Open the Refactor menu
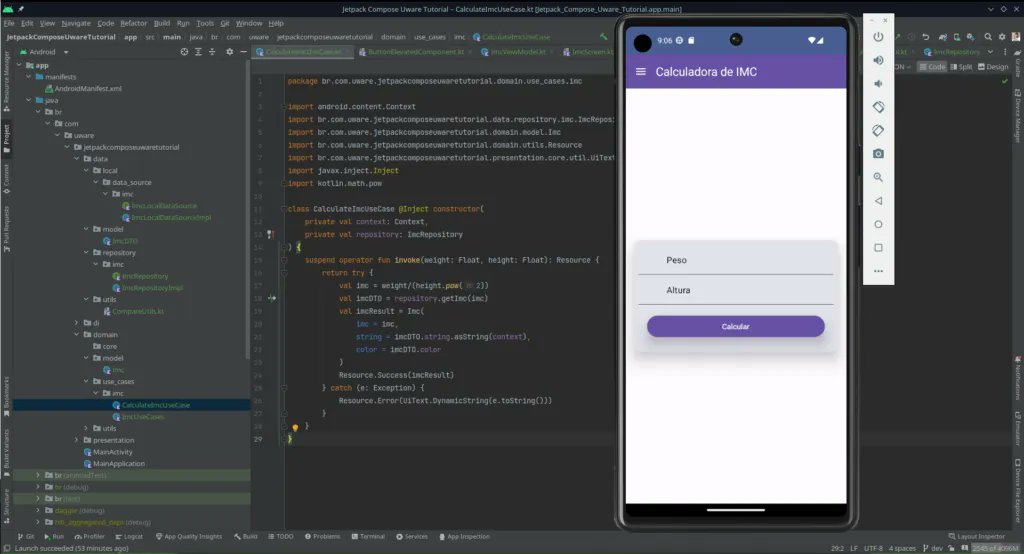This screenshot has height=554, width=1024. coord(133,23)
